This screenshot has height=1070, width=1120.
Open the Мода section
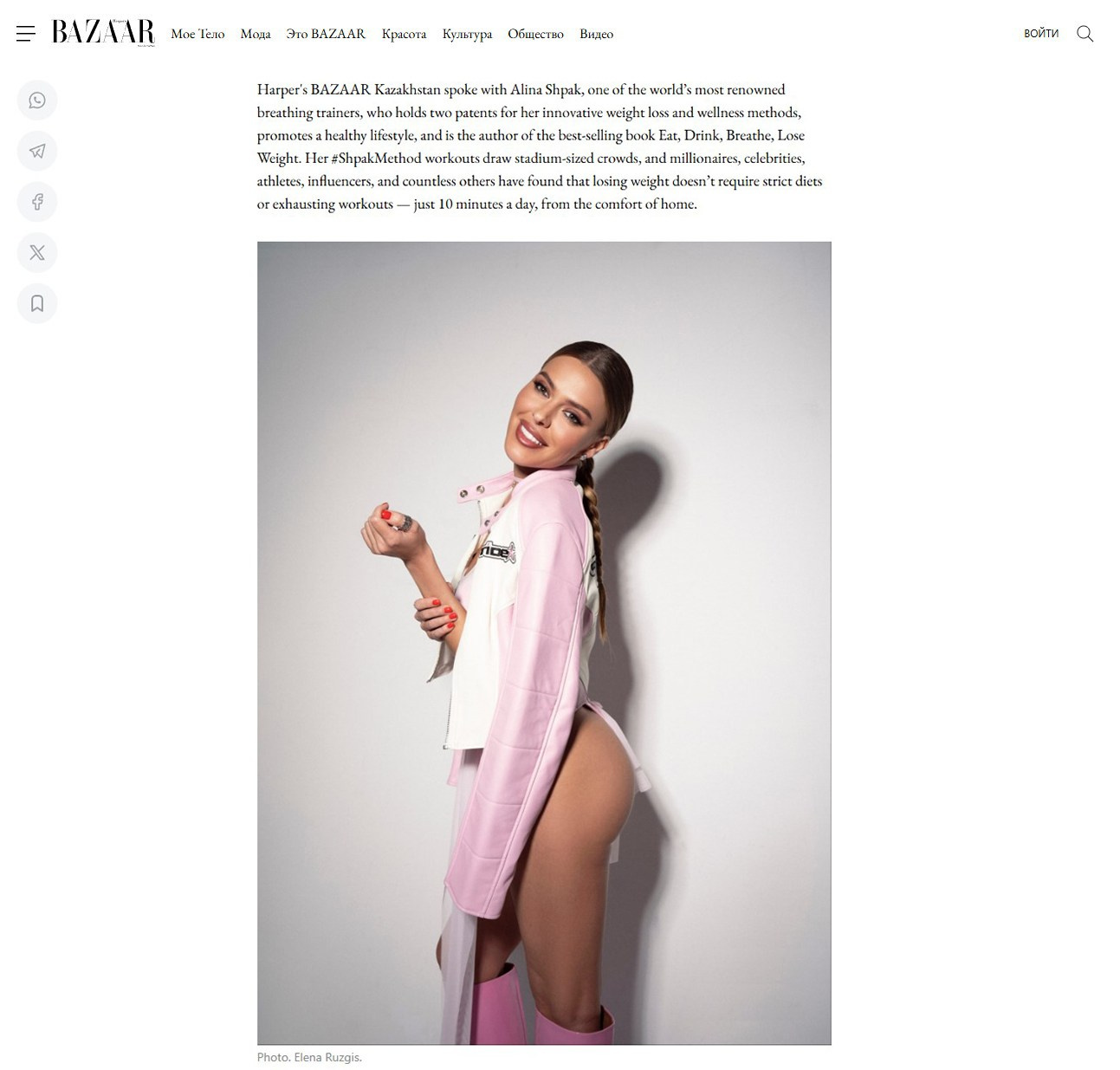pos(256,34)
